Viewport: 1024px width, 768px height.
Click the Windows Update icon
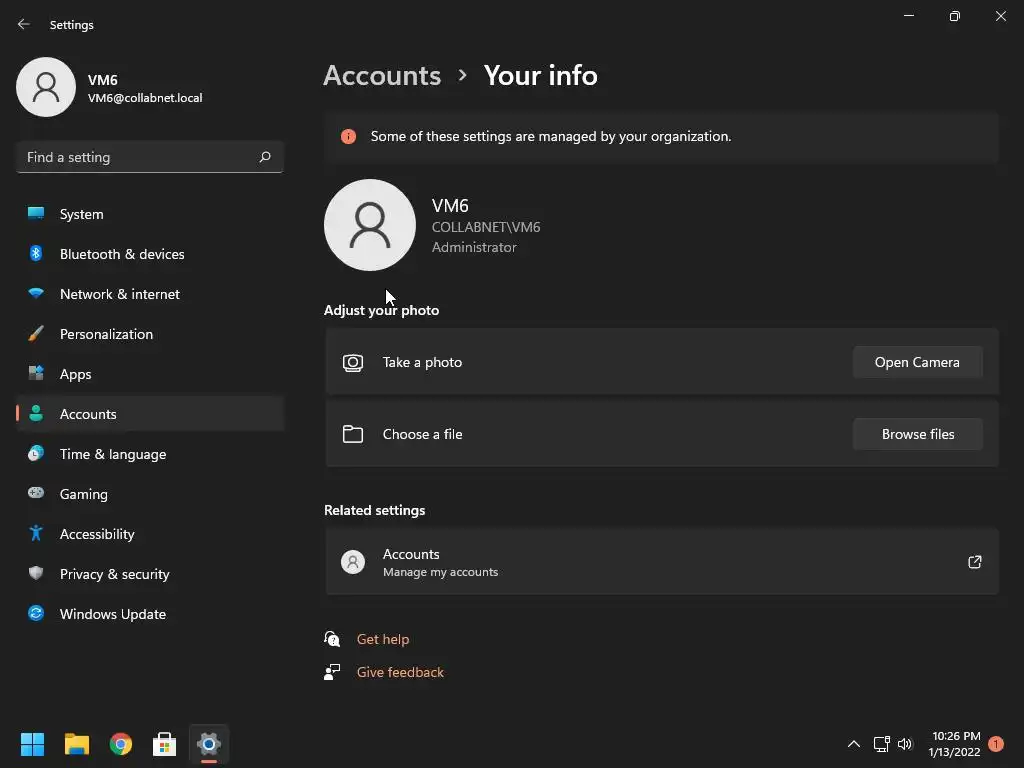[x=36, y=614]
